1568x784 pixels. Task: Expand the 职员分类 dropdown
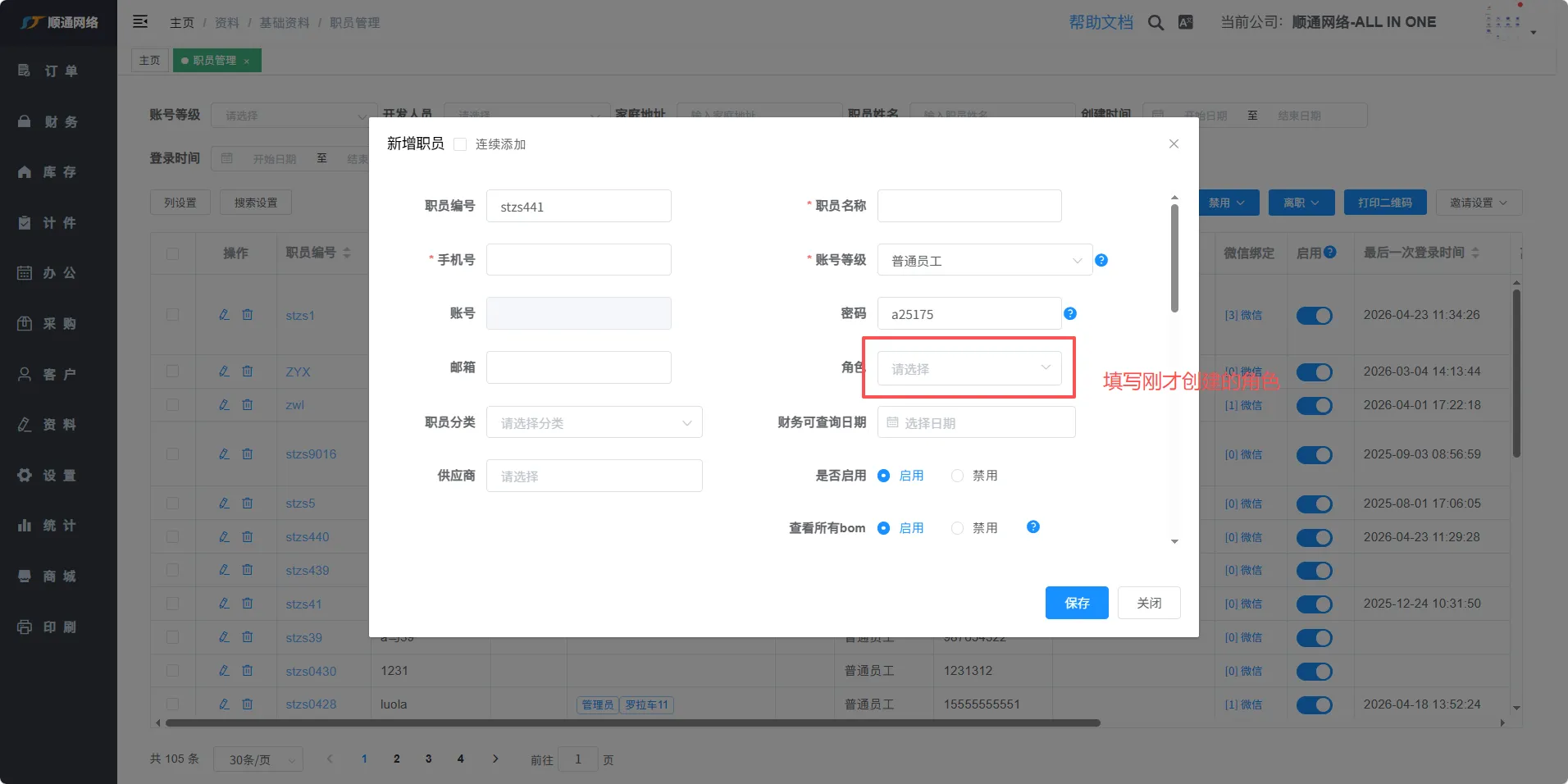(x=594, y=422)
